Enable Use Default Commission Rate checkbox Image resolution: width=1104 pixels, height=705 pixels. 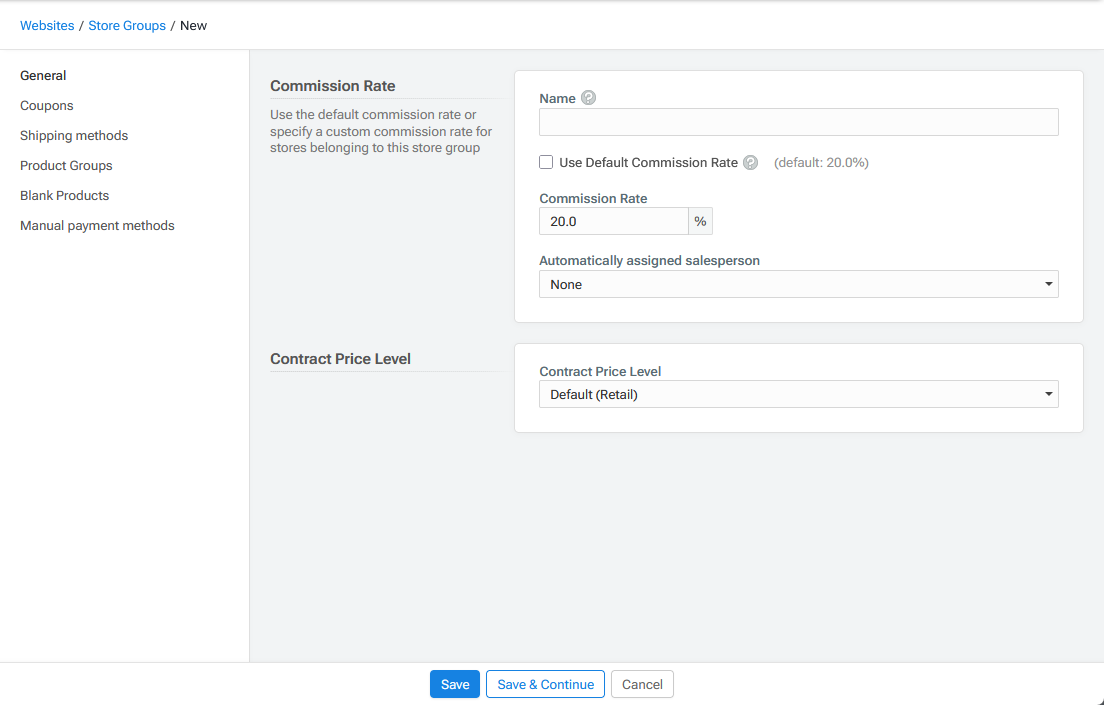pos(546,162)
